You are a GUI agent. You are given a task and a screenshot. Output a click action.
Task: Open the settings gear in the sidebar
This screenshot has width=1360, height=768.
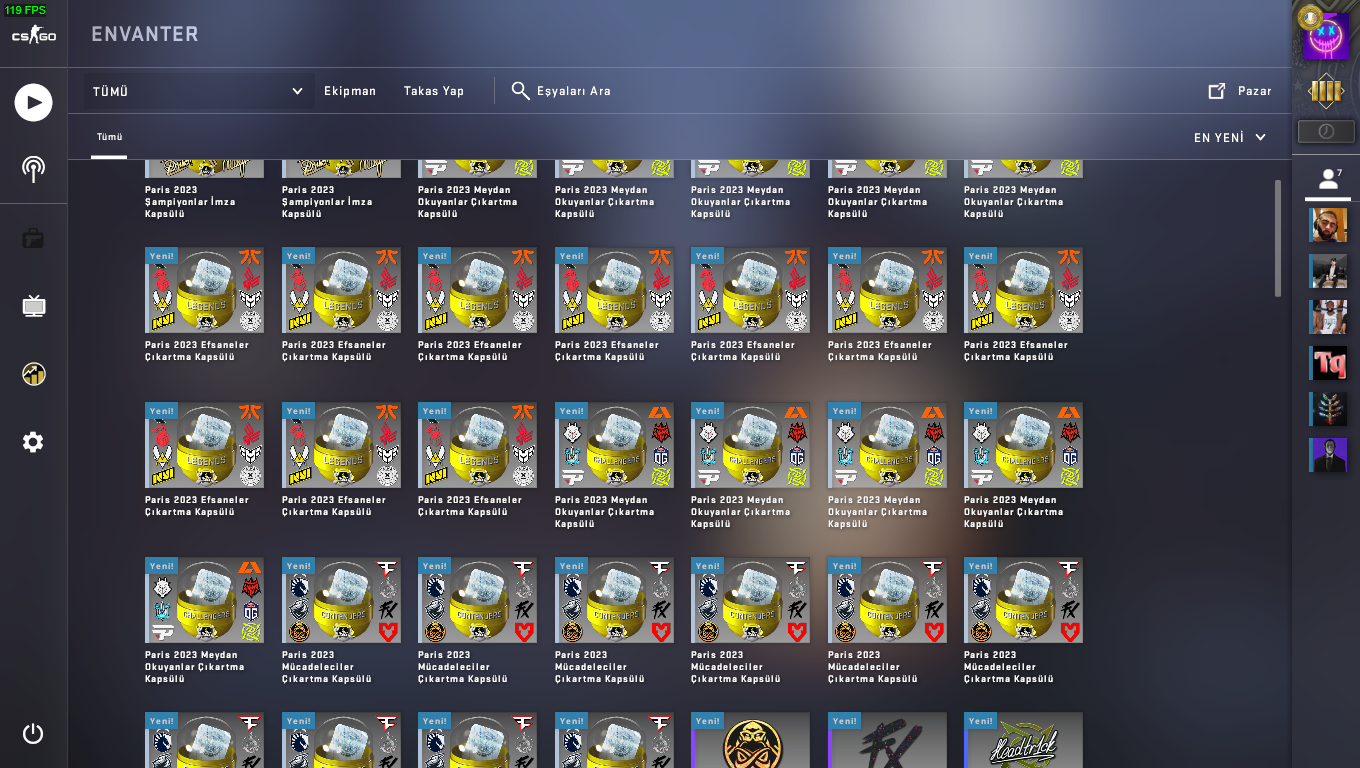click(x=33, y=442)
